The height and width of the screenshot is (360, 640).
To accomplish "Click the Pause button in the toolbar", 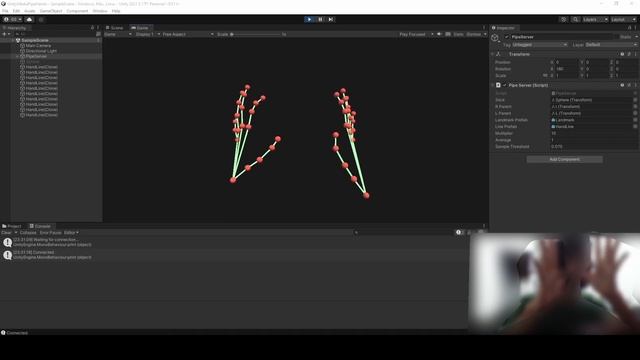I will point(320,19).
